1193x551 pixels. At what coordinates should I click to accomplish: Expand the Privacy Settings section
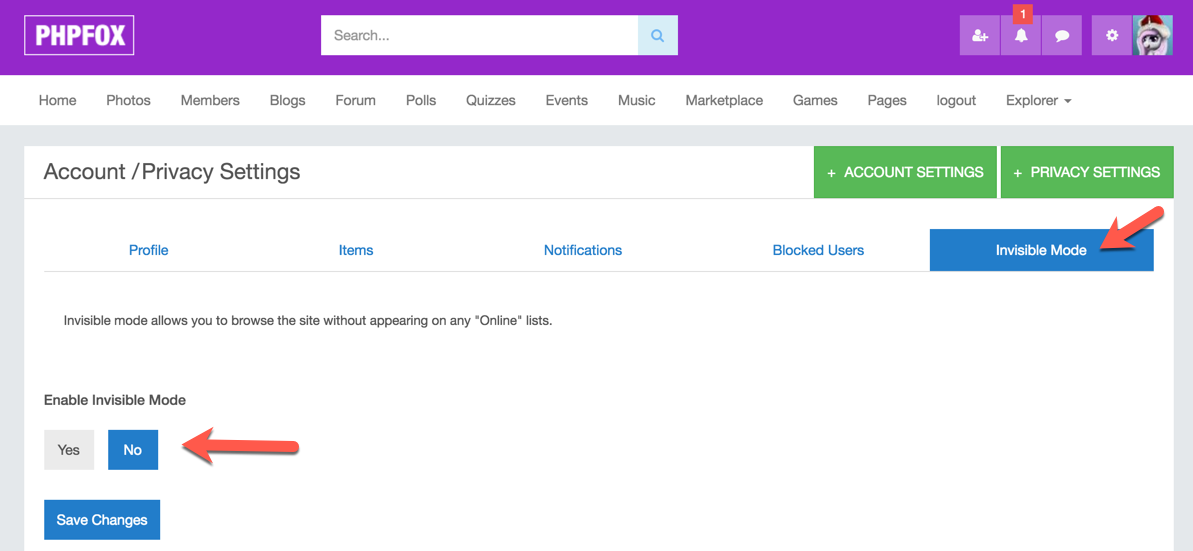point(1087,172)
